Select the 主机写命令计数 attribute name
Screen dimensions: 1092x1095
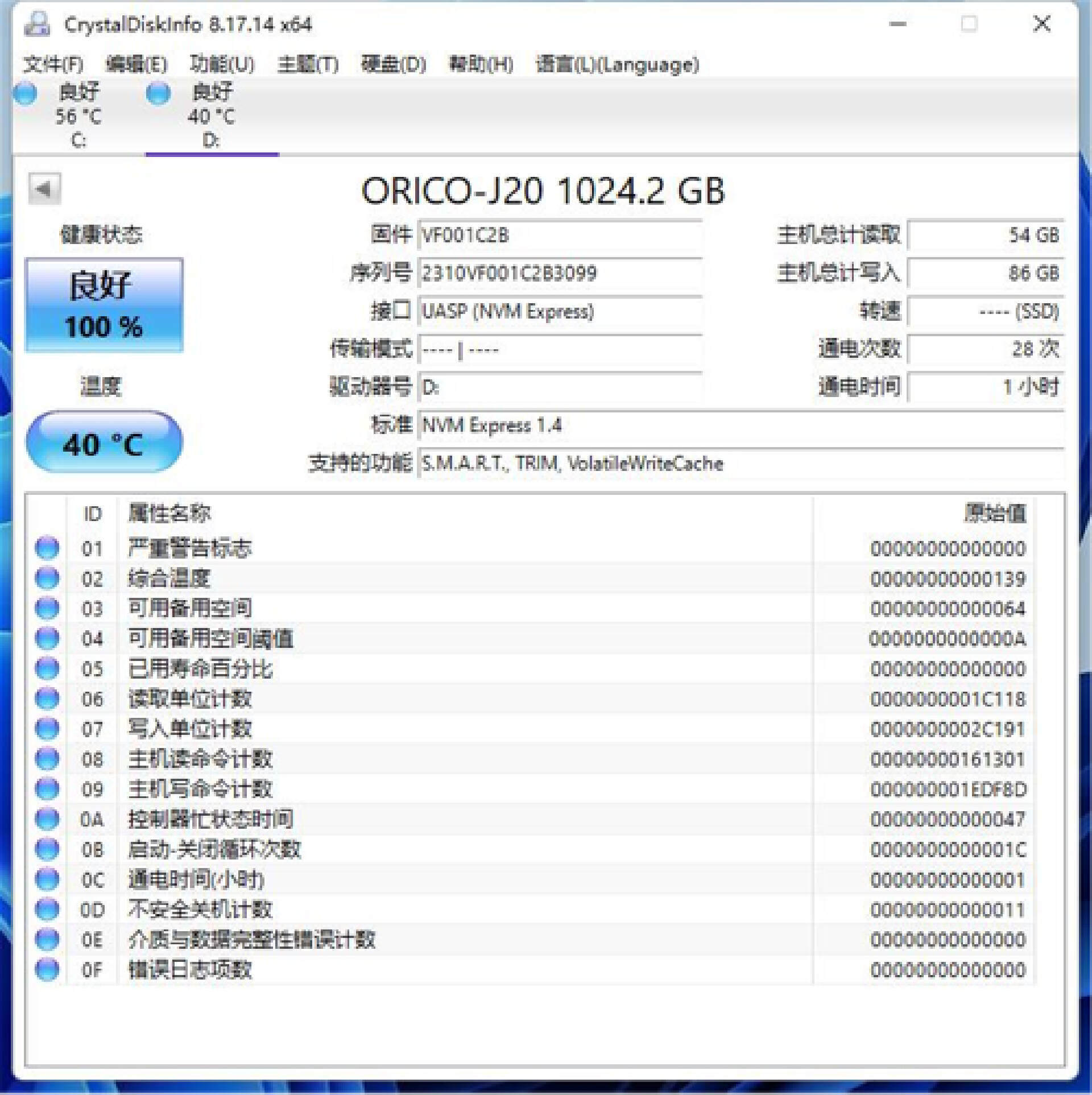(200, 789)
